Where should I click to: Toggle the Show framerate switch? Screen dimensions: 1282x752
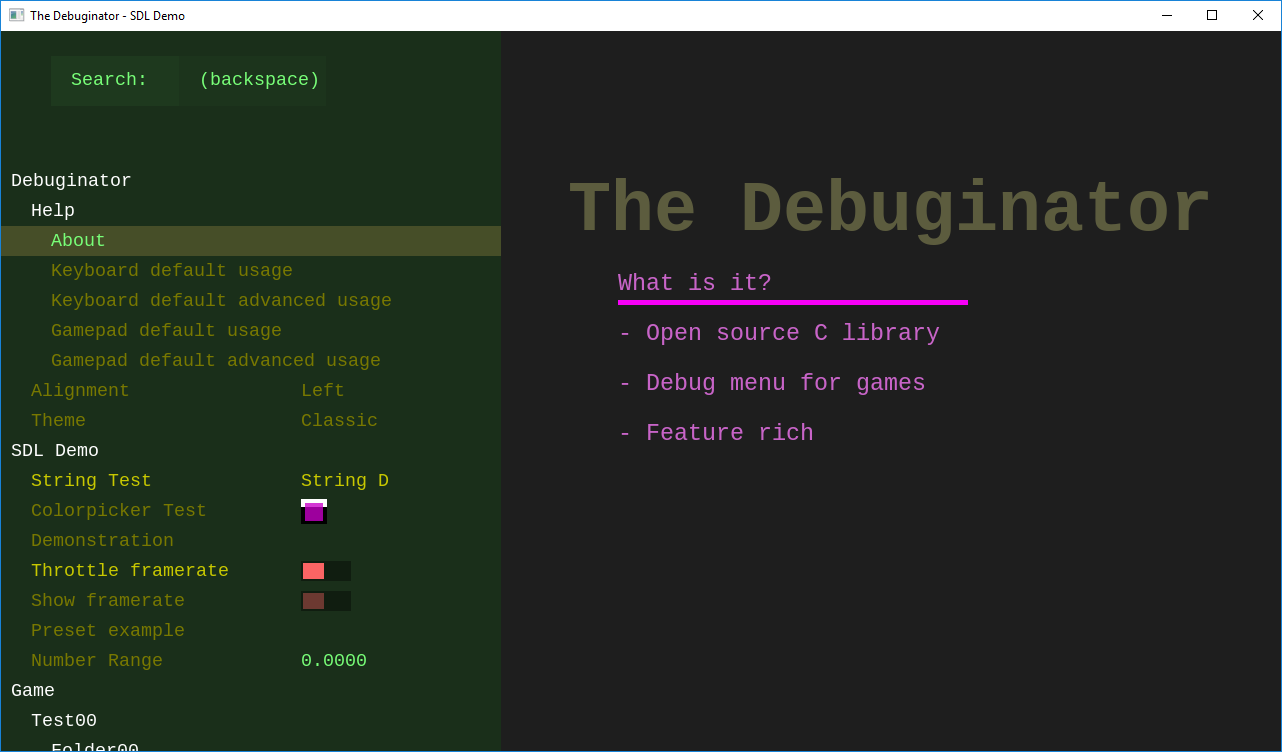click(326, 601)
